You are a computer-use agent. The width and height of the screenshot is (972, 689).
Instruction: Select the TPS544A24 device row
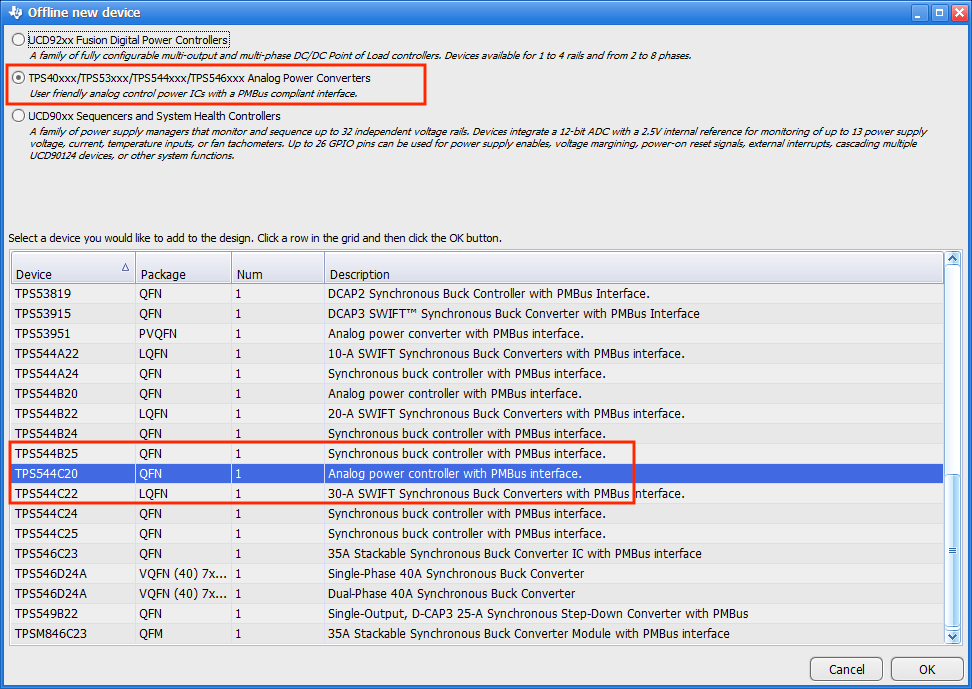coord(477,373)
